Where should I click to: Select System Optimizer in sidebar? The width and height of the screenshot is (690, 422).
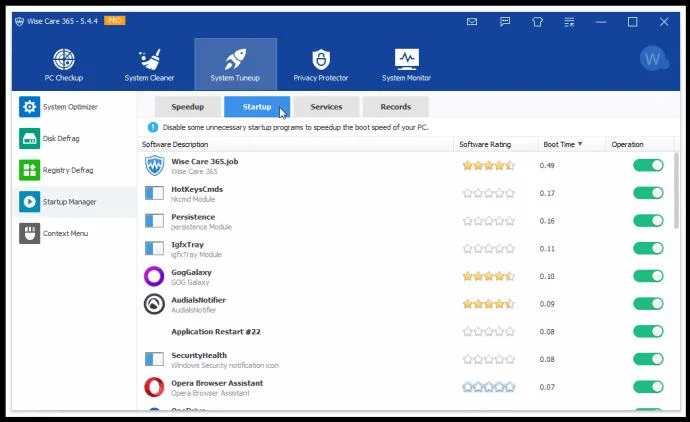74,107
